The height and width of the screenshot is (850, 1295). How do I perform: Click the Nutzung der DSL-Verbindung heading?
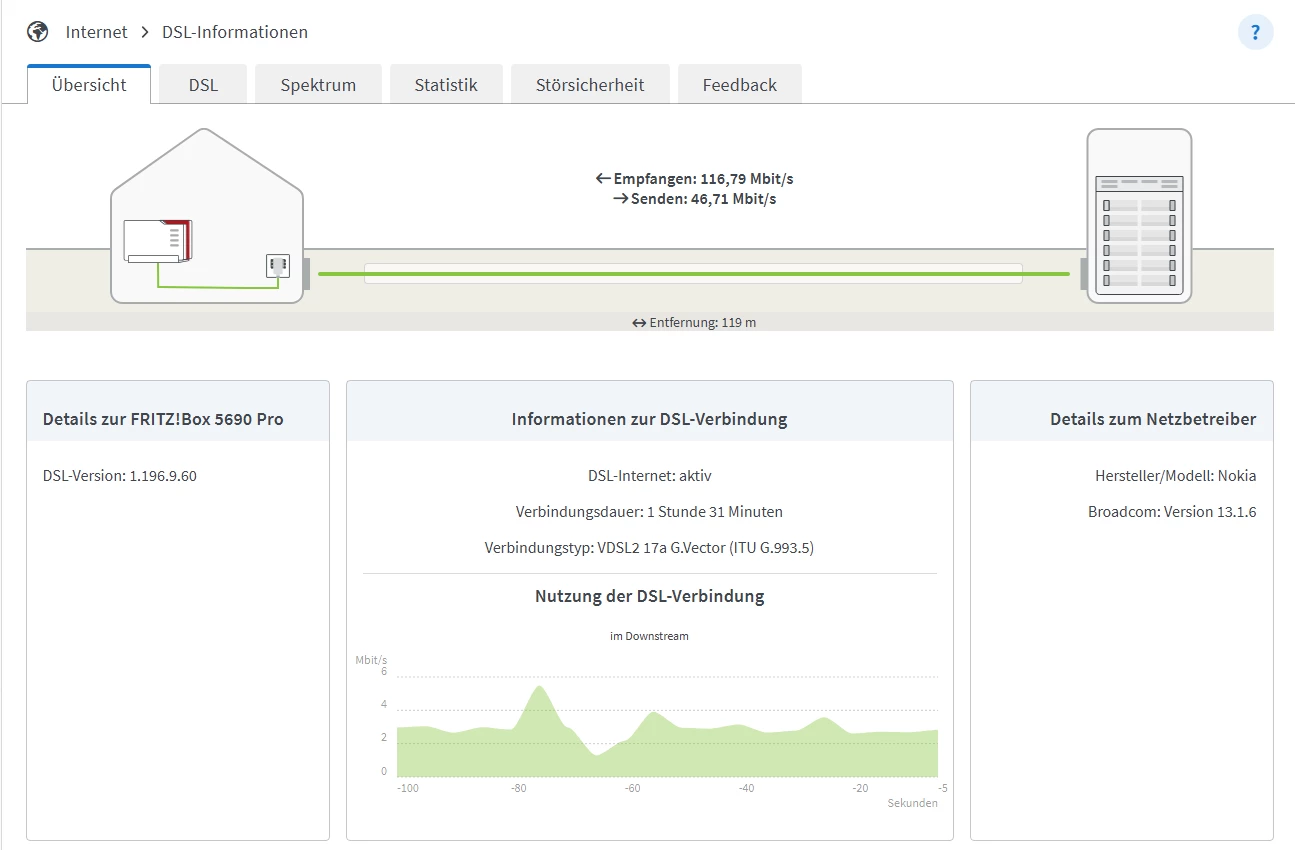650,596
